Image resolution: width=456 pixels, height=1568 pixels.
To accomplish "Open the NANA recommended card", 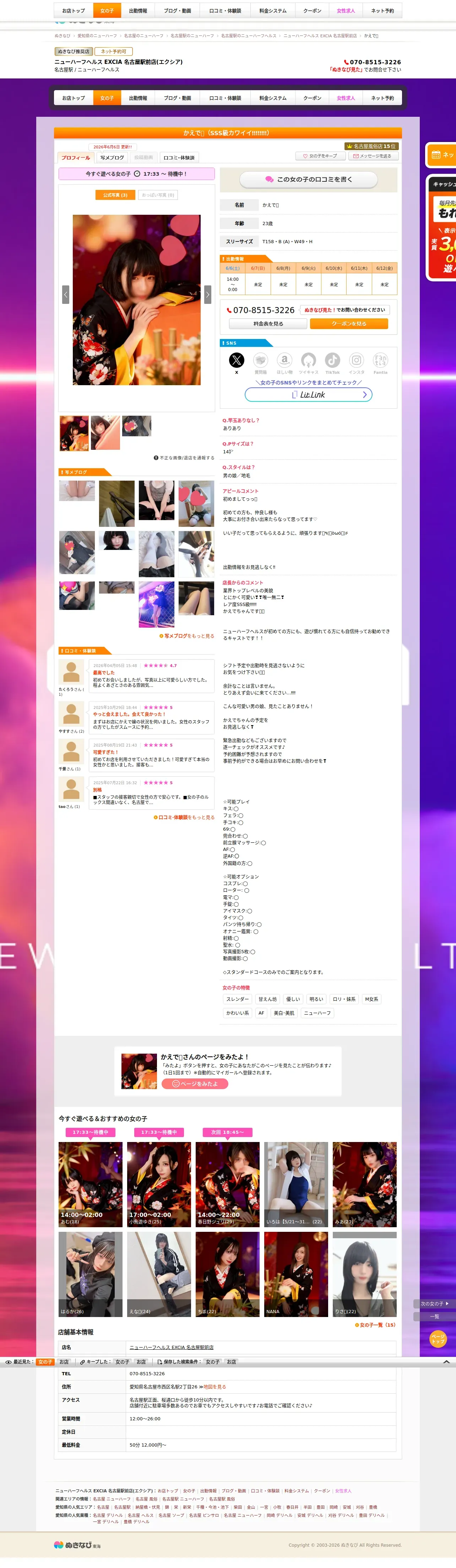I will point(296,1274).
